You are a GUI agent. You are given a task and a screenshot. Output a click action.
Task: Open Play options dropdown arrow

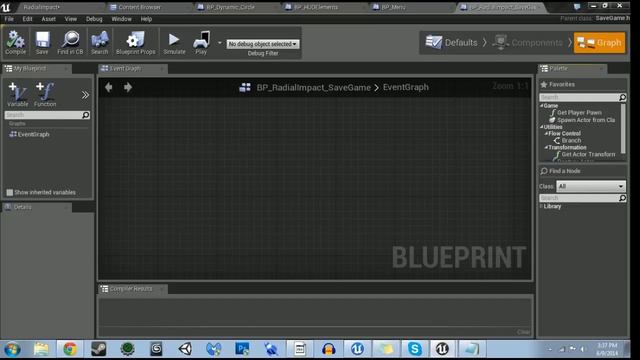220,43
